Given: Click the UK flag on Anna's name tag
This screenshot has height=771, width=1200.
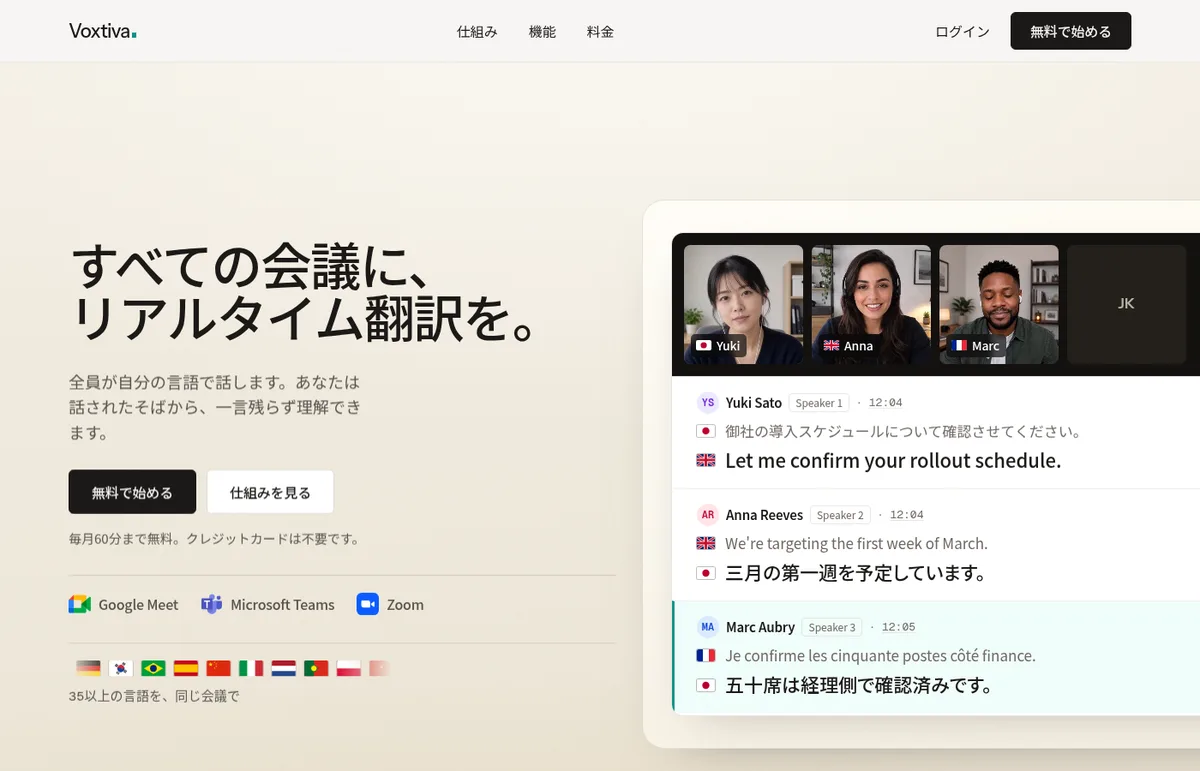Looking at the screenshot, I should 831,346.
